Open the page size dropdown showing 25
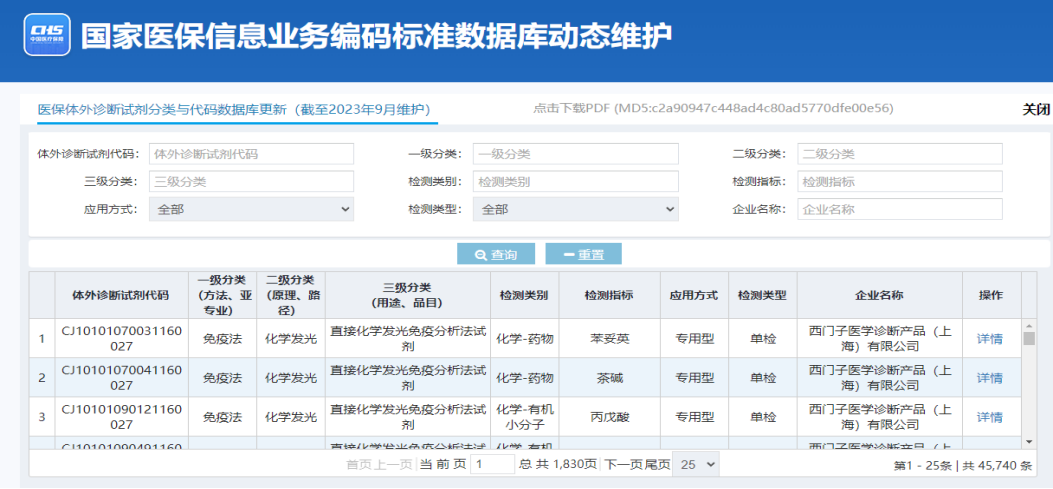Screen dimensions: 1053x489 pyautogui.click(x=696, y=464)
